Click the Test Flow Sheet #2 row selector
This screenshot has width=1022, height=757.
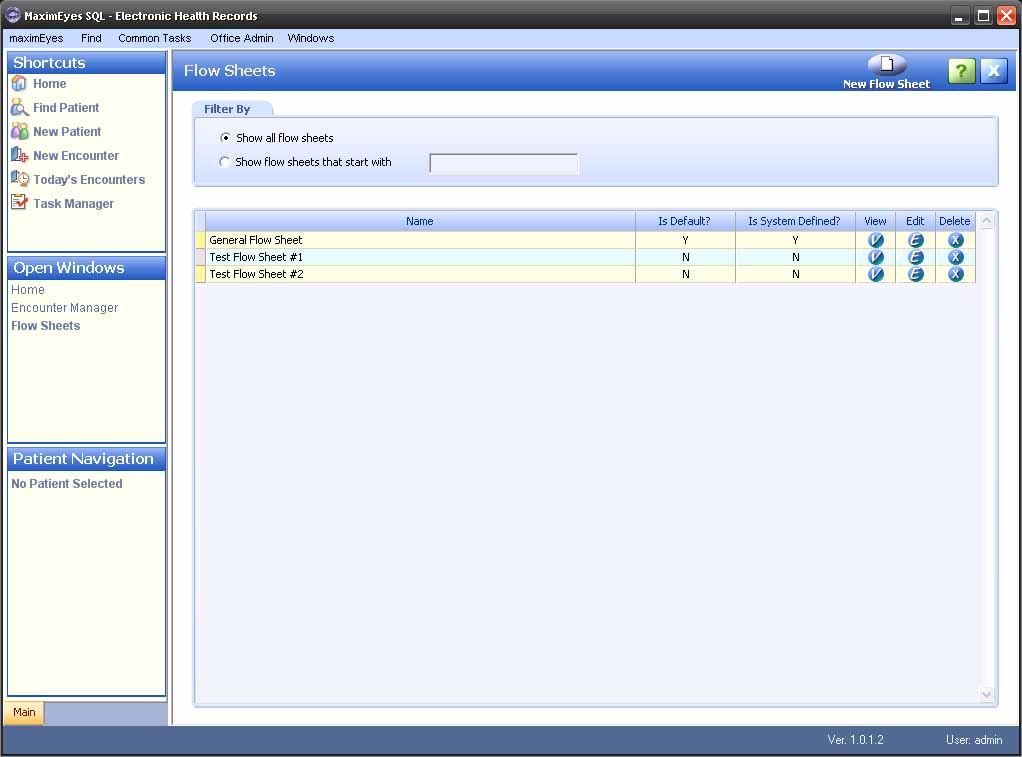201,274
